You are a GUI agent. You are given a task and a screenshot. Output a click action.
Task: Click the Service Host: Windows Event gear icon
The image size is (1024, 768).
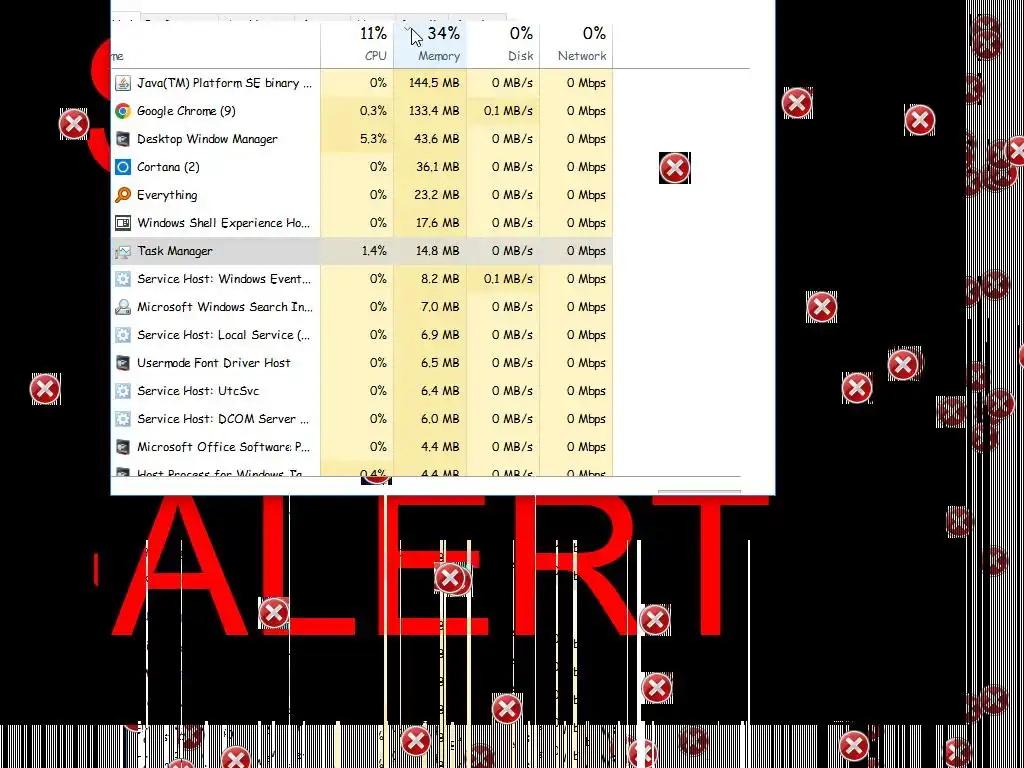pos(123,279)
